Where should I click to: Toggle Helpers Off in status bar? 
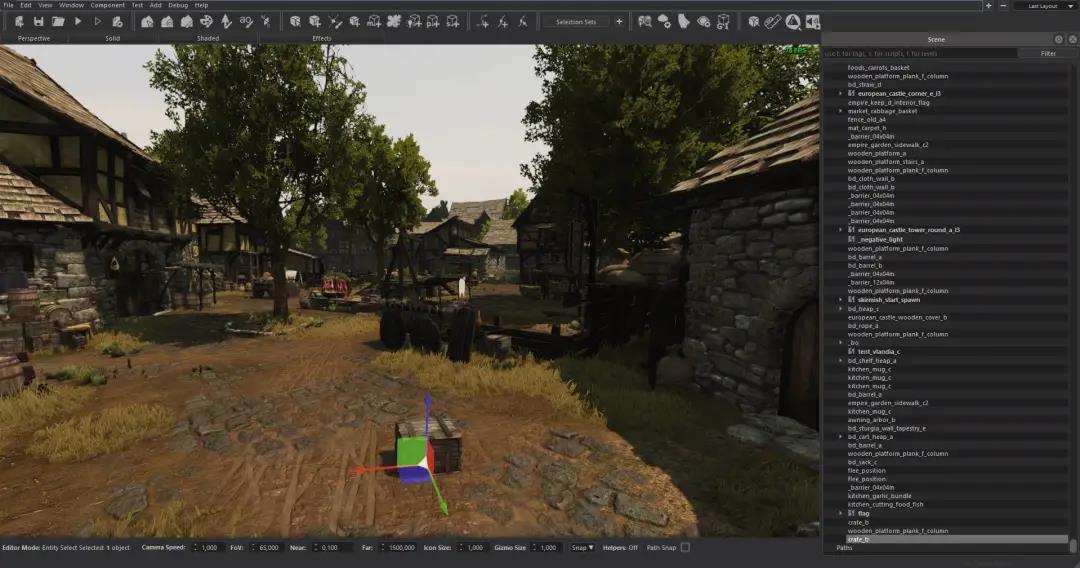click(x=621, y=547)
